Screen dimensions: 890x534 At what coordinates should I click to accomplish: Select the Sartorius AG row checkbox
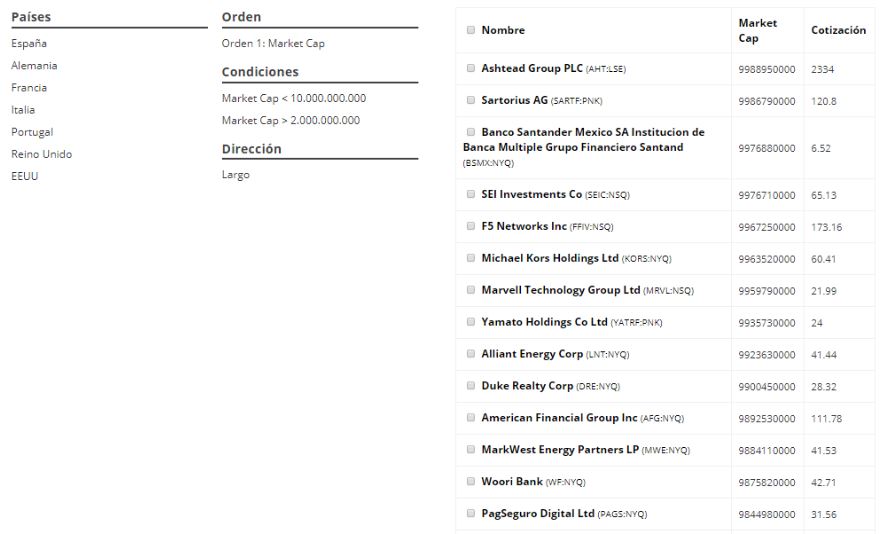[471, 100]
